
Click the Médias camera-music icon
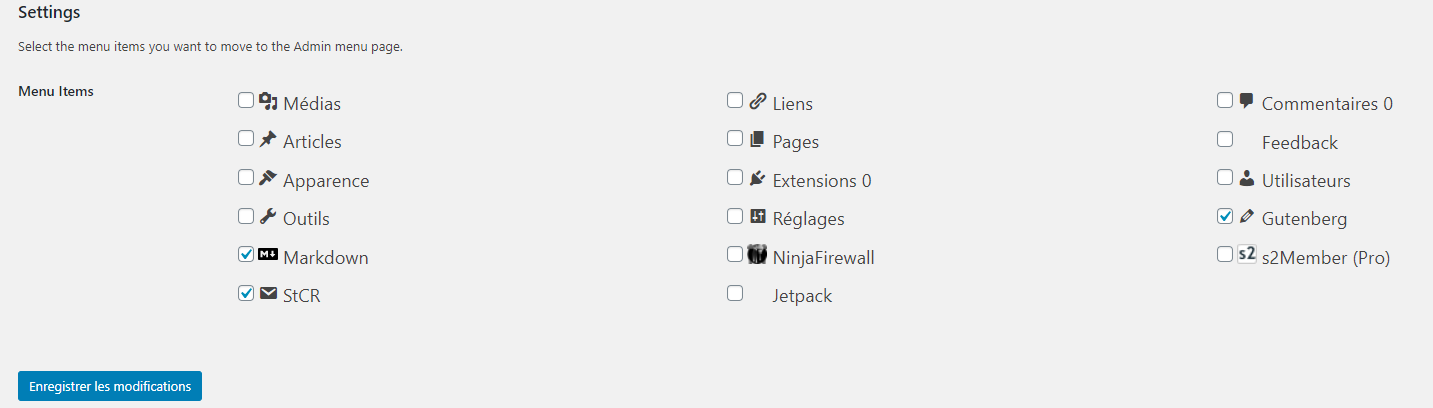click(267, 101)
